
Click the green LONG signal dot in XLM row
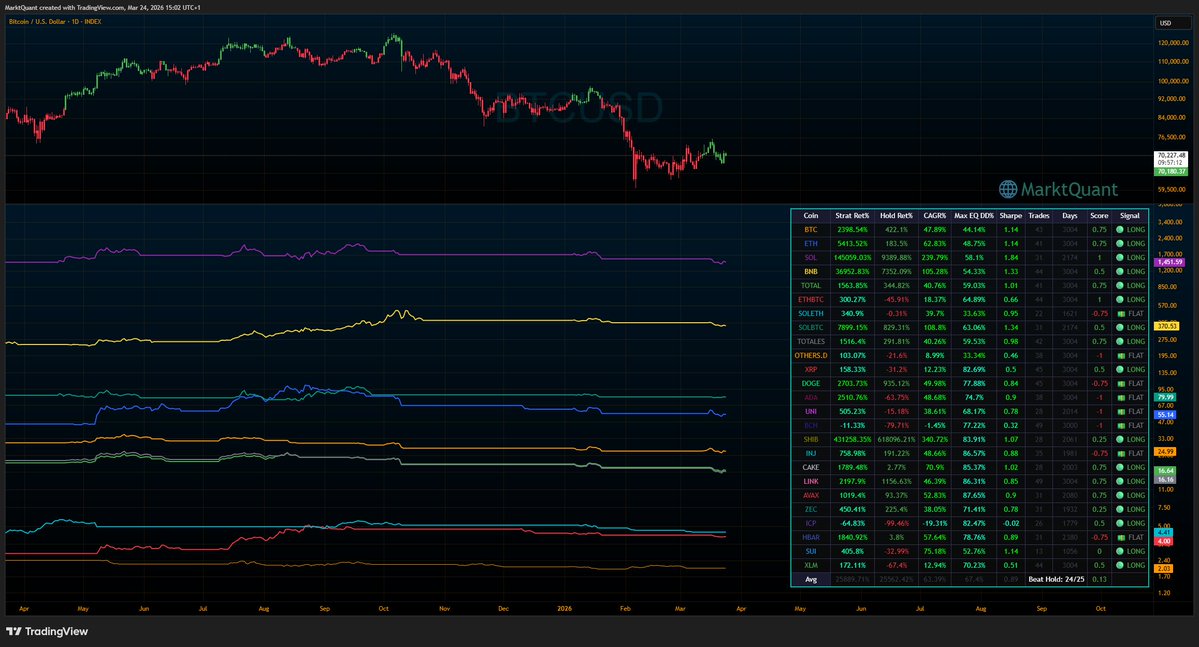[1119, 565]
